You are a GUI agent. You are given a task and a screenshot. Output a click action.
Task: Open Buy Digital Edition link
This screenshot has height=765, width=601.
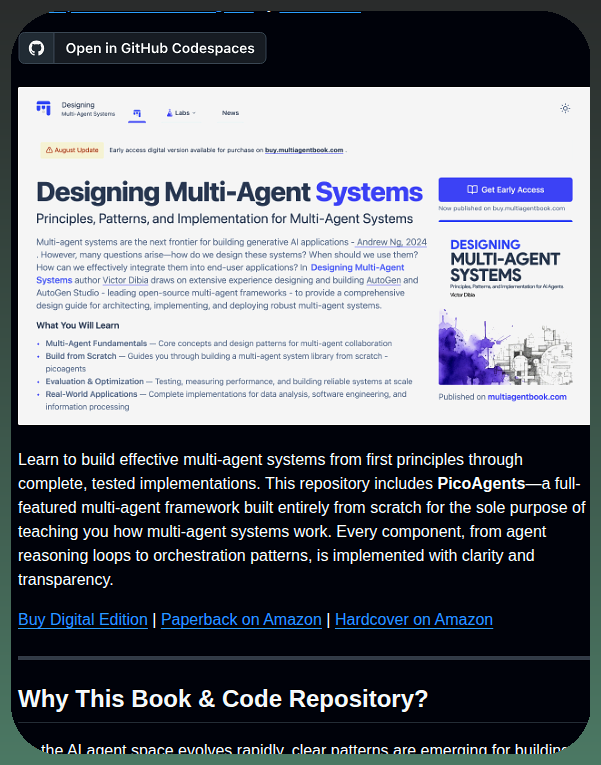[x=83, y=620]
